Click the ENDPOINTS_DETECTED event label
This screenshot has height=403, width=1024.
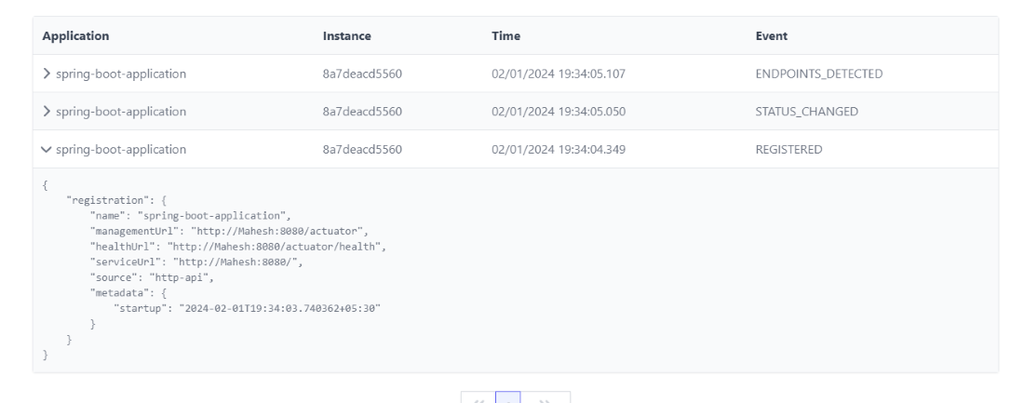click(x=818, y=74)
